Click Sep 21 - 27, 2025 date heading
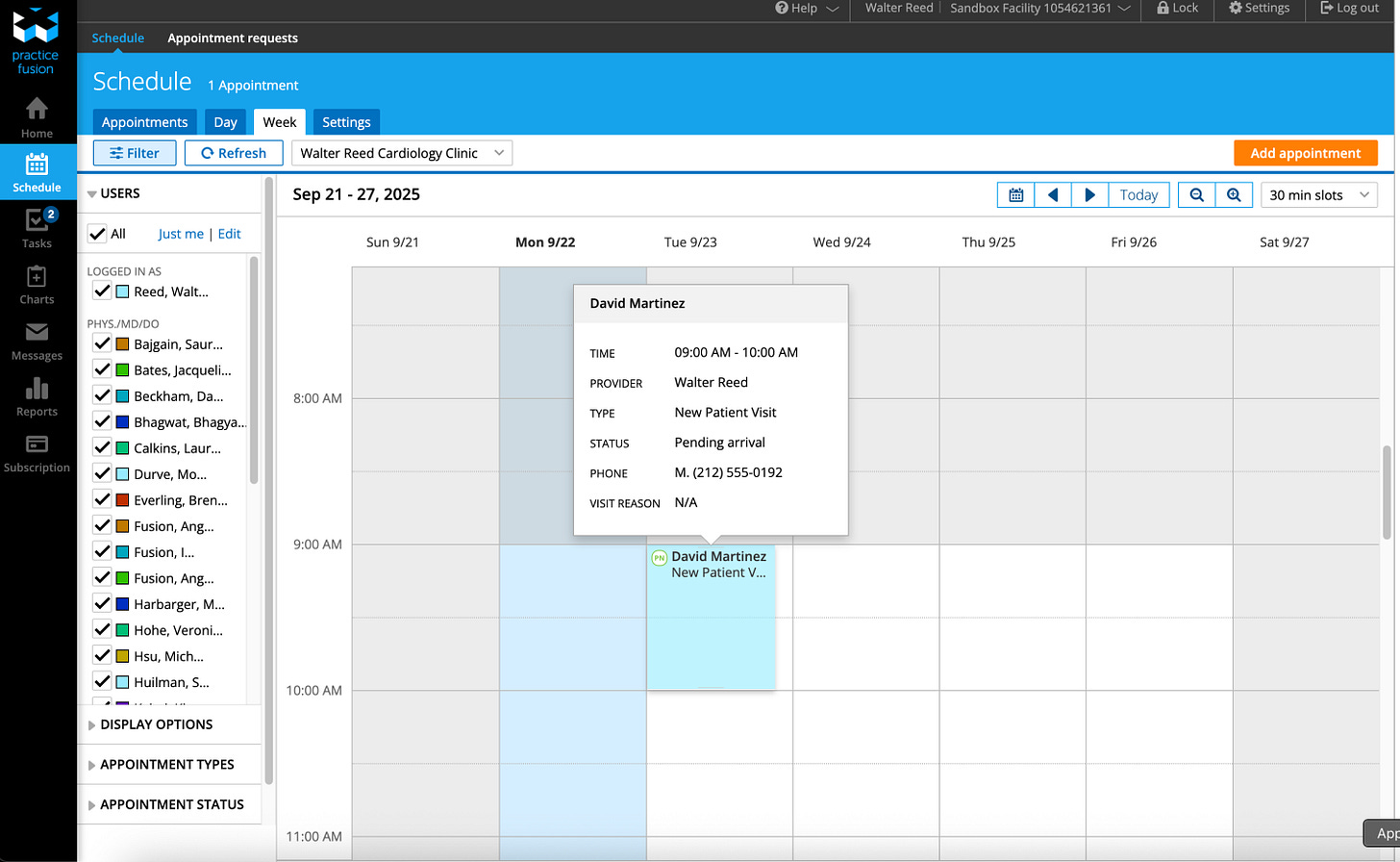The image size is (1400, 862). (357, 194)
